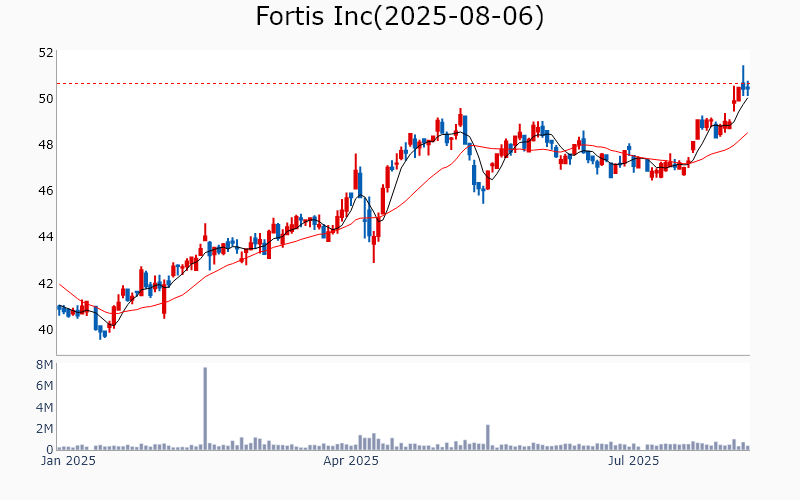This screenshot has height=500, width=800.
Task: Select the 46 price axis label
Action: tap(46, 190)
